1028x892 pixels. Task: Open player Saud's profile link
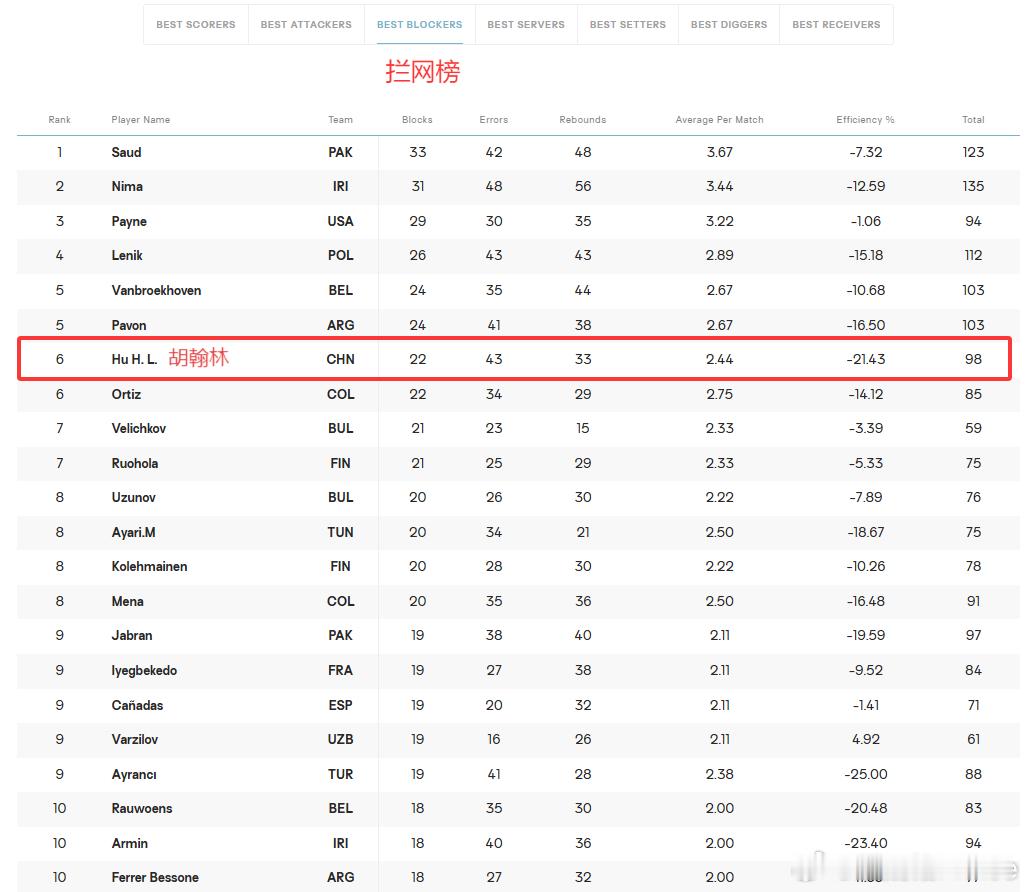[x=127, y=153]
